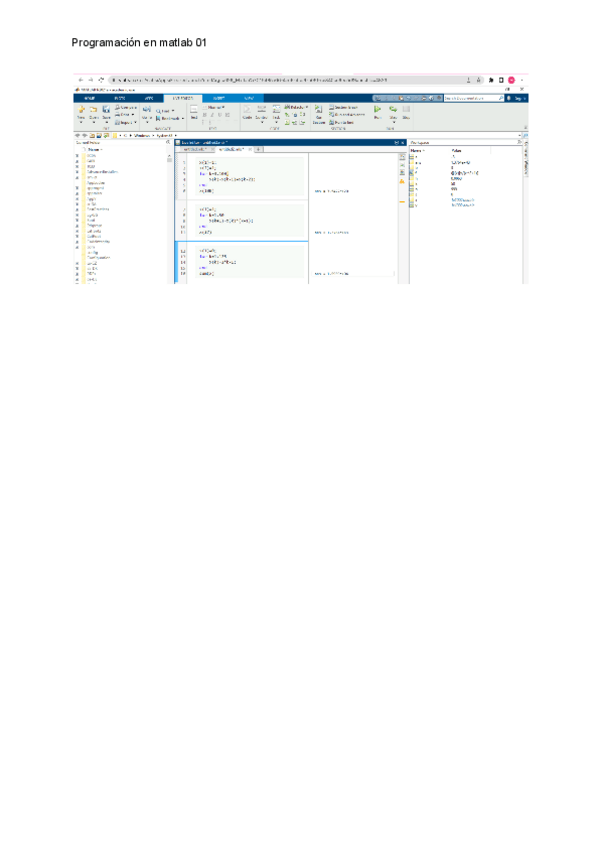Open the Normal text style dropdown
This screenshot has width=600, height=848.
click(x=214, y=108)
